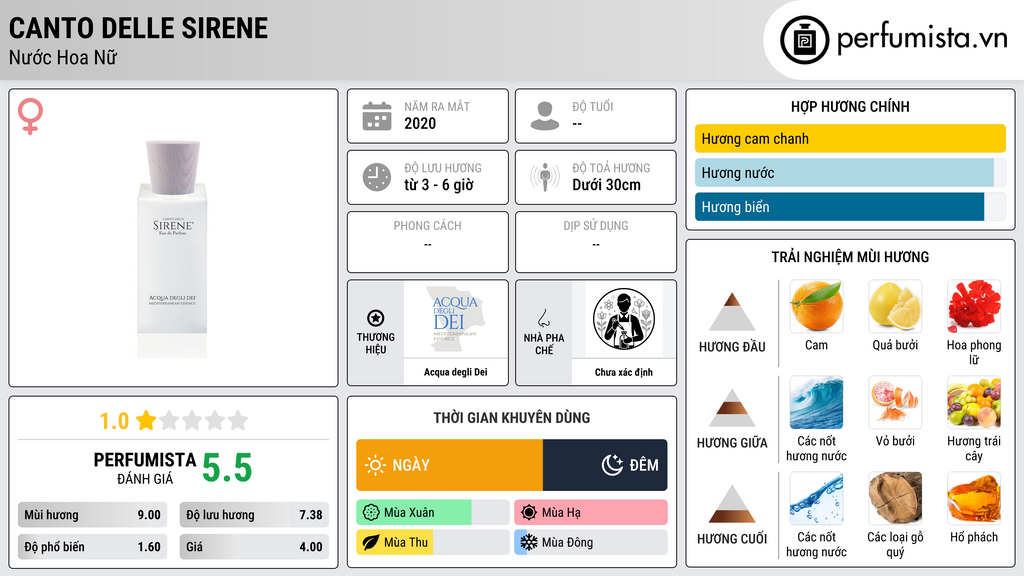
Task: Click the 1.0 star rating value
Action: tap(114, 421)
